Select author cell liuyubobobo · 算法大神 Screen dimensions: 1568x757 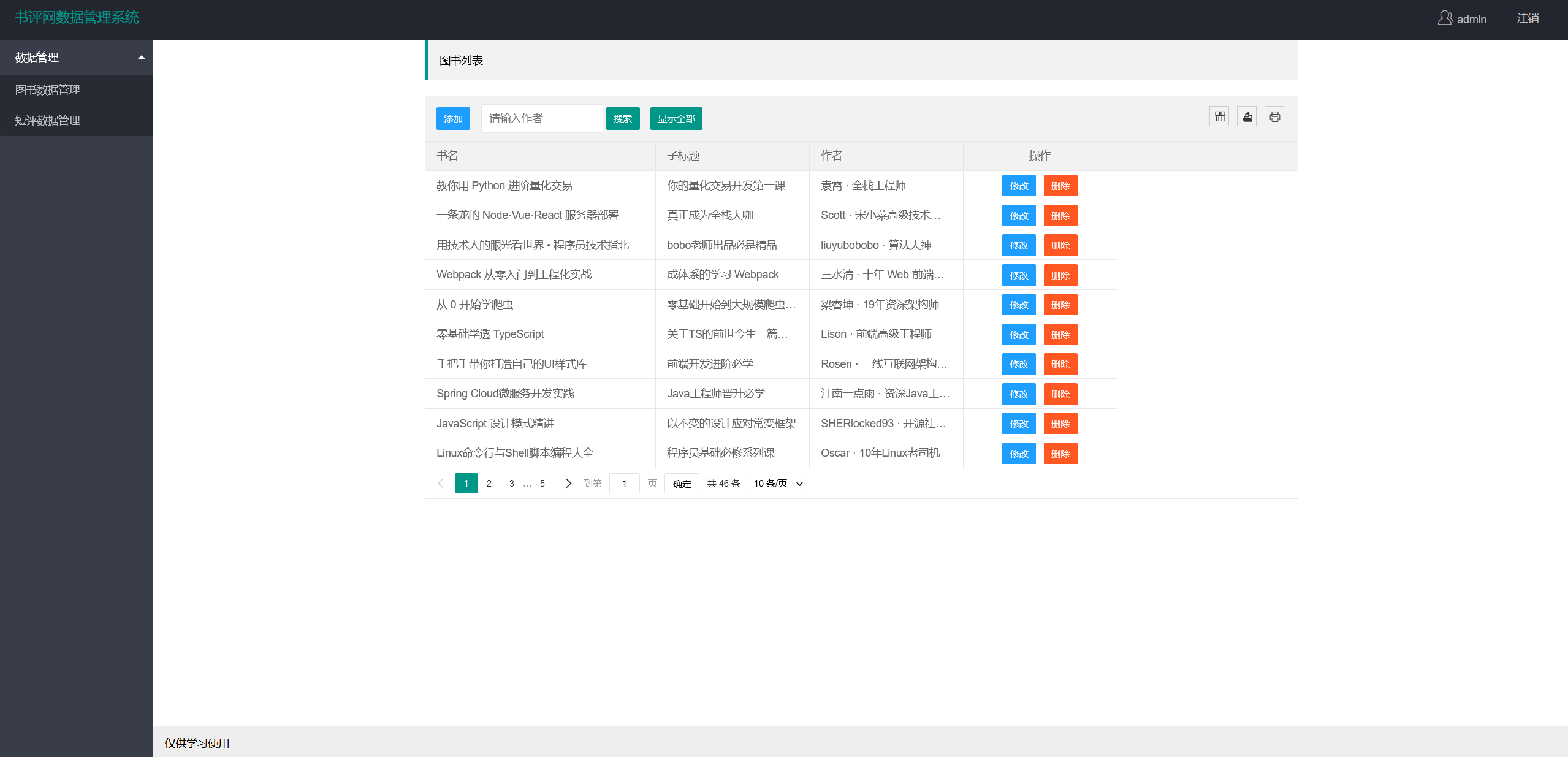point(886,245)
